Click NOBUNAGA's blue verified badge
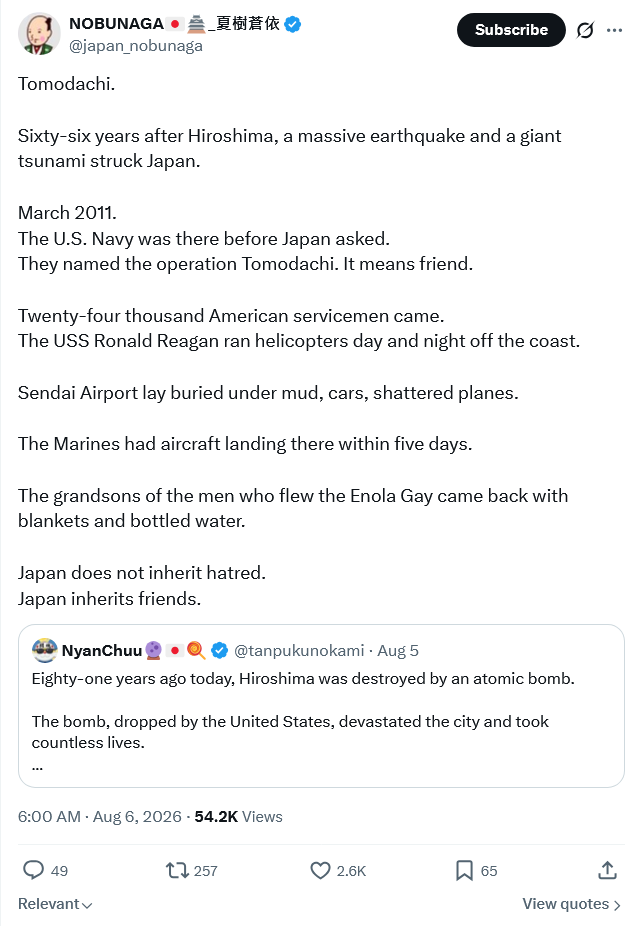Viewport: 641px width, 926px height. click(292, 24)
